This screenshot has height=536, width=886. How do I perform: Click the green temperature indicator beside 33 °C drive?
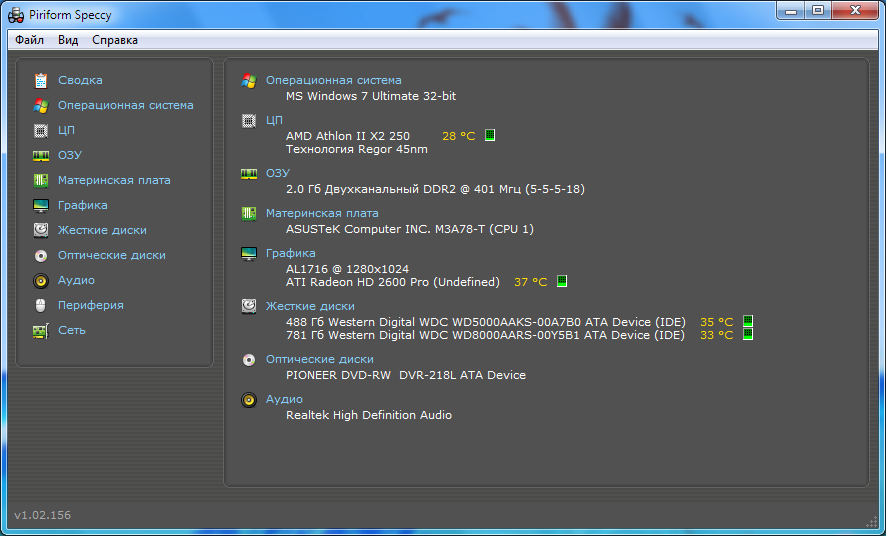pos(748,334)
